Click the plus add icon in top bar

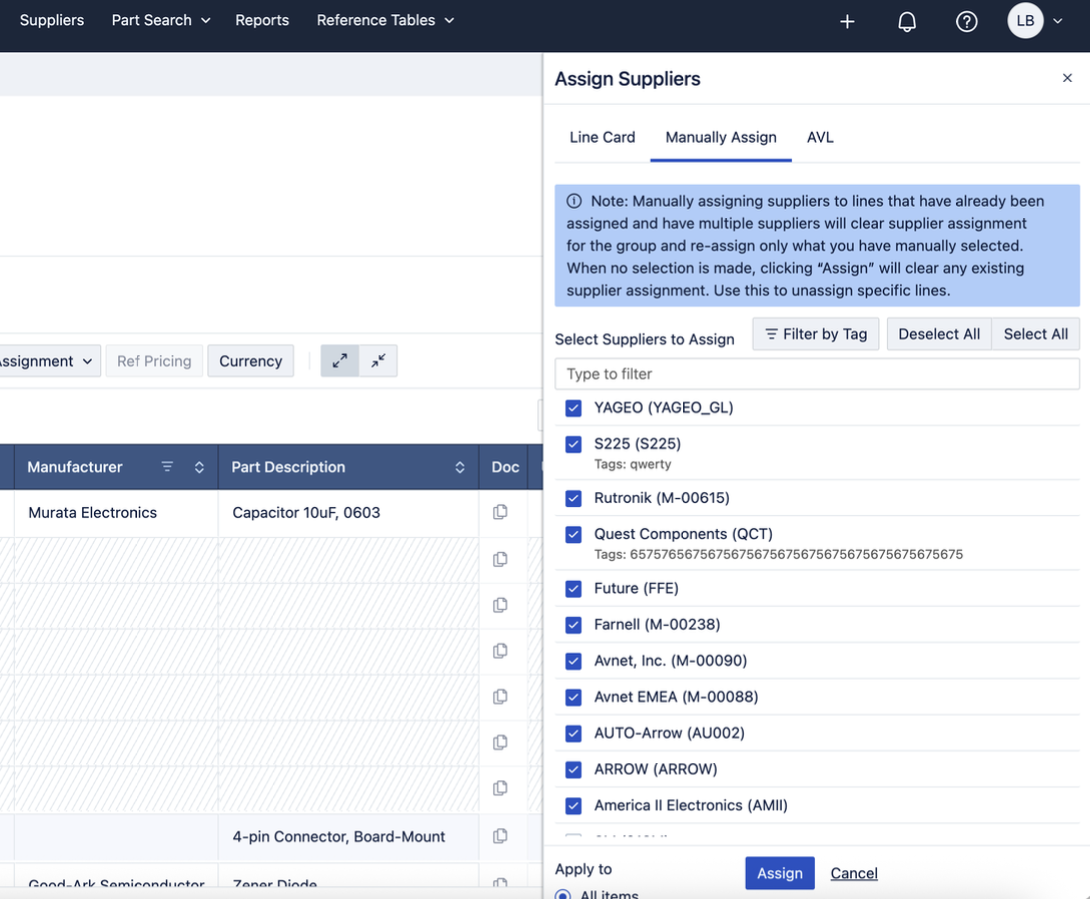847,22
